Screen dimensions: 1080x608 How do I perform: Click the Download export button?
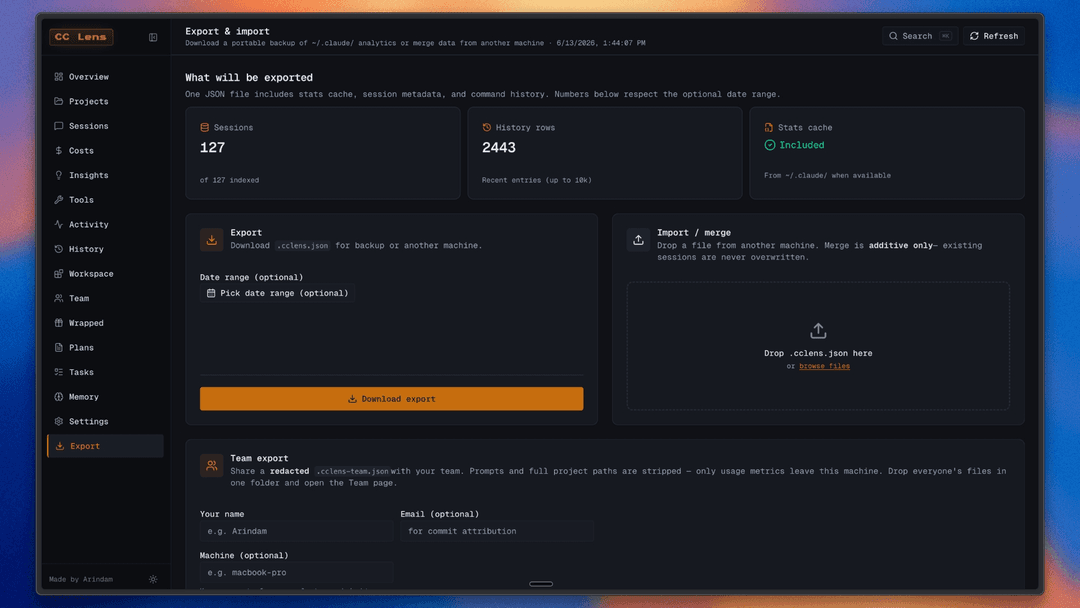(x=391, y=399)
